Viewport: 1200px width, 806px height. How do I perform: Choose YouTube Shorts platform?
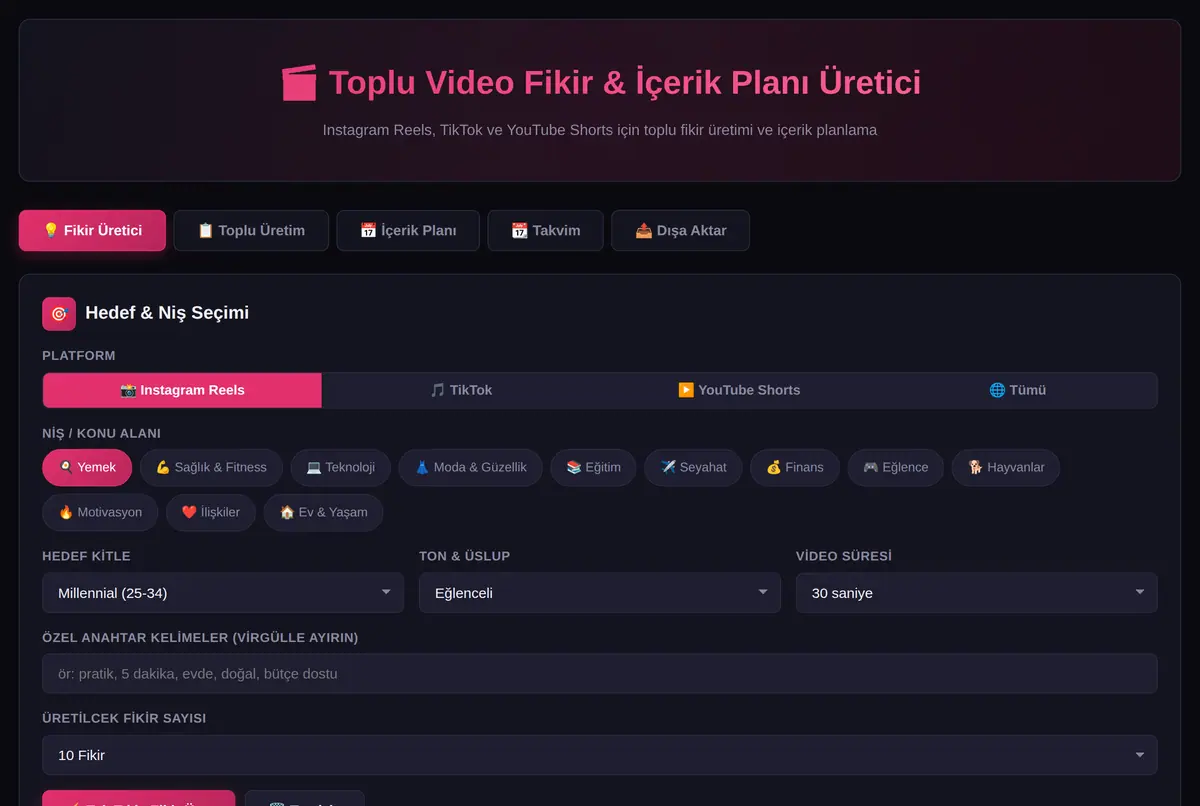[739, 390]
